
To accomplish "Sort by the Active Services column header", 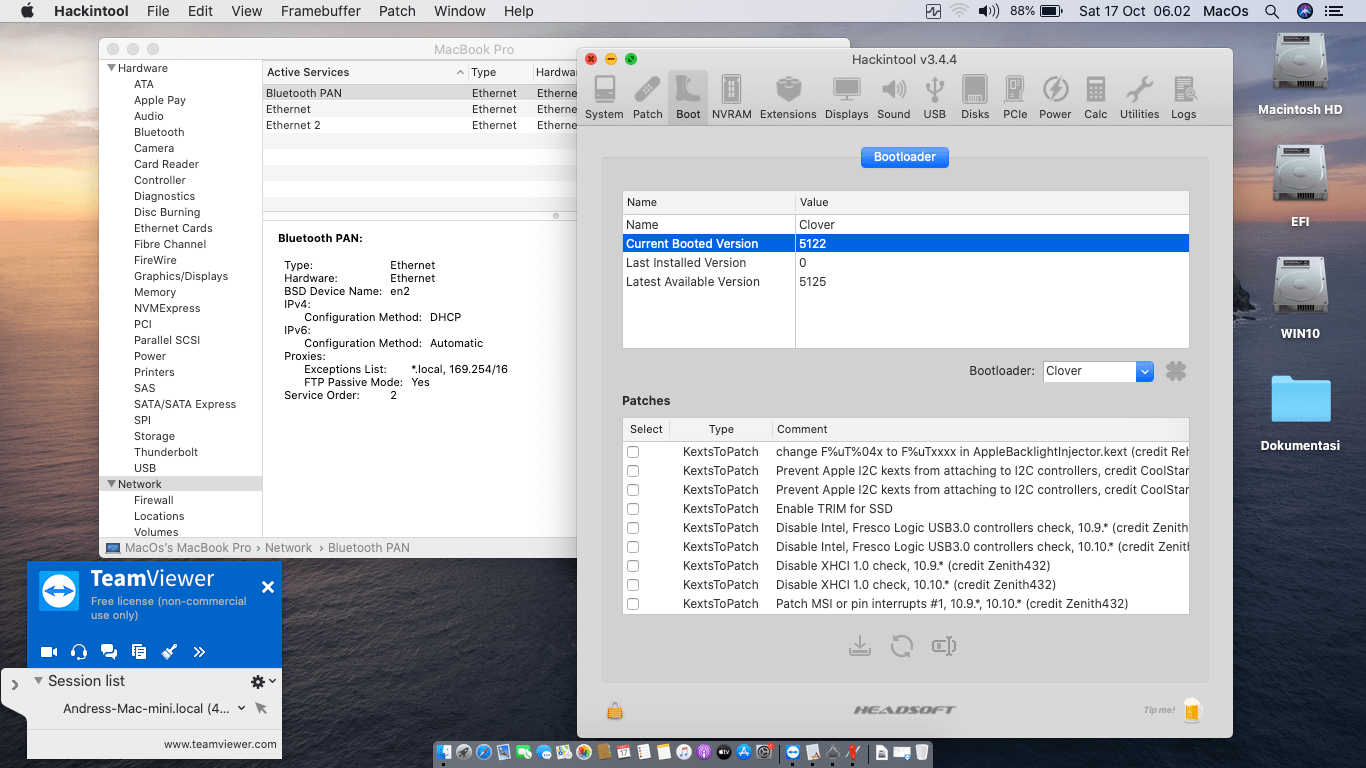I will click(365, 72).
